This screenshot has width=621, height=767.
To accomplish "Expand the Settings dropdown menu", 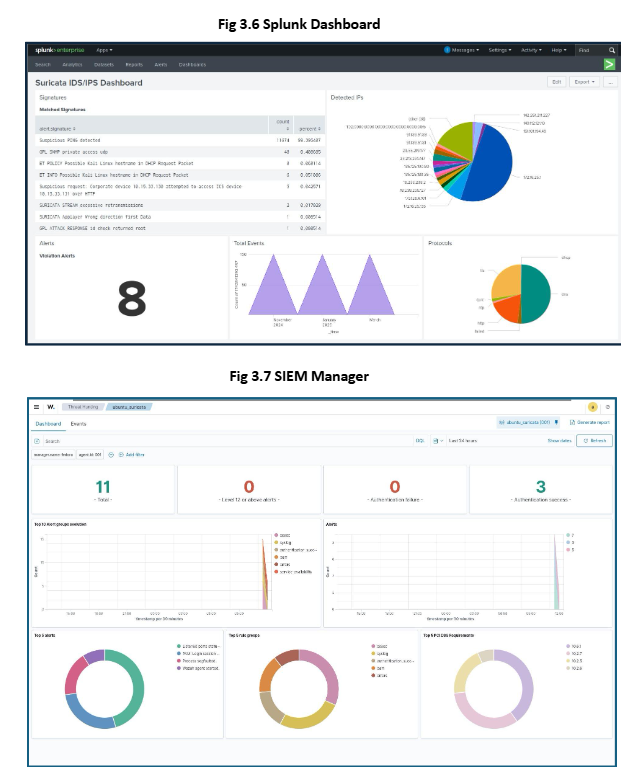I will (500, 49).
